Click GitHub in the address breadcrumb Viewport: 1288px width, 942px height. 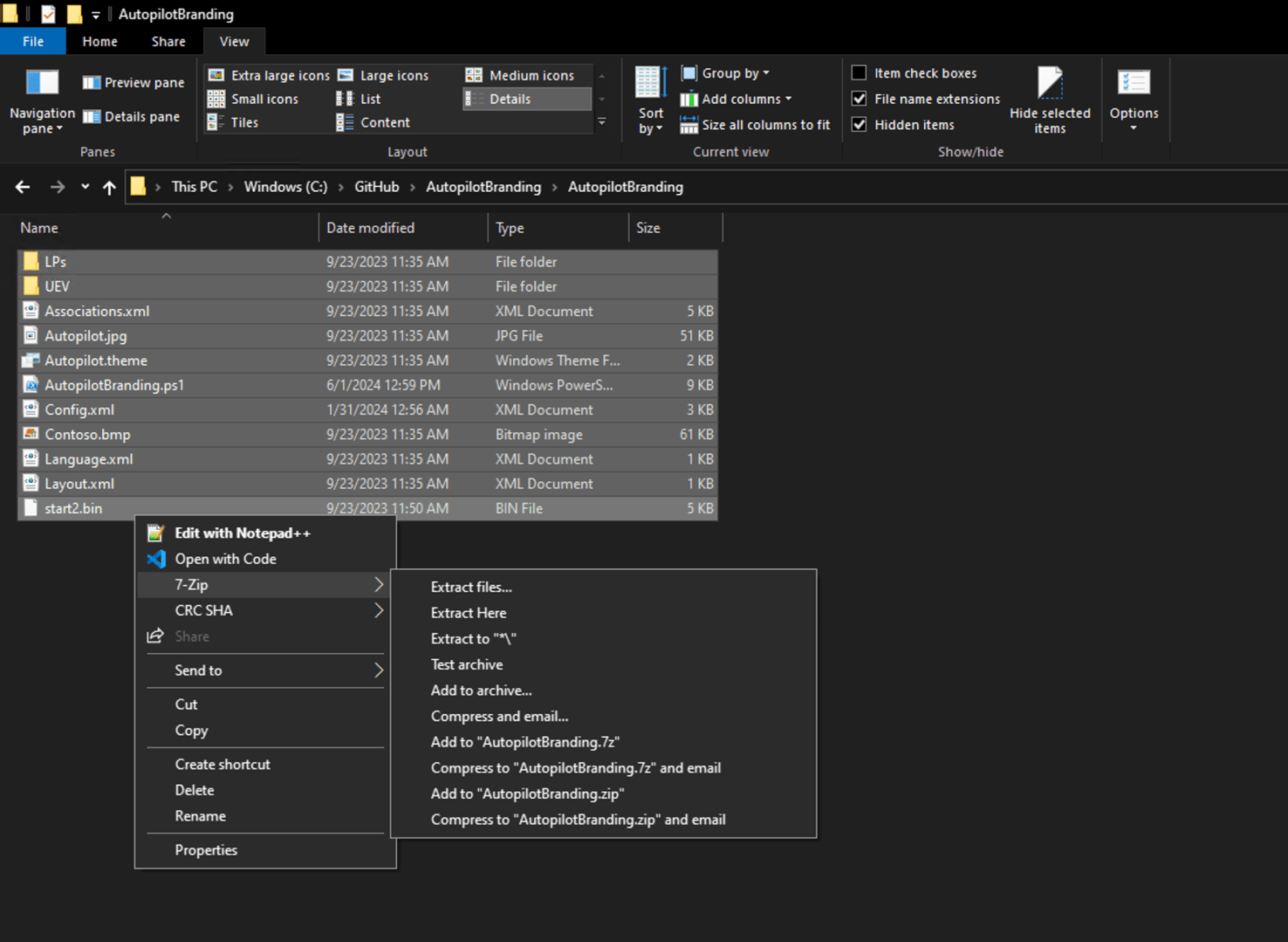pyautogui.click(x=376, y=187)
